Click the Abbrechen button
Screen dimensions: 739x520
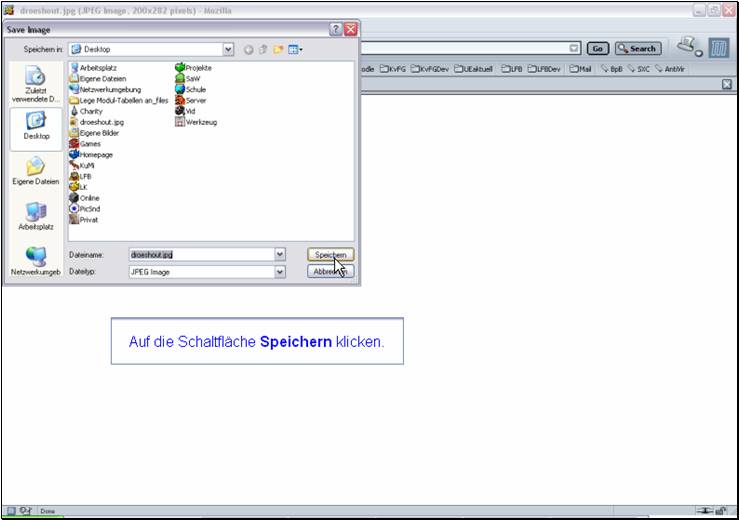tap(330, 271)
